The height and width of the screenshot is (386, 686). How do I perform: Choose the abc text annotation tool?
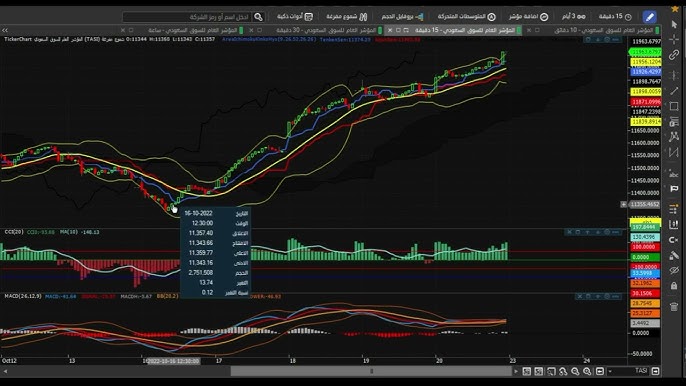click(674, 174)
